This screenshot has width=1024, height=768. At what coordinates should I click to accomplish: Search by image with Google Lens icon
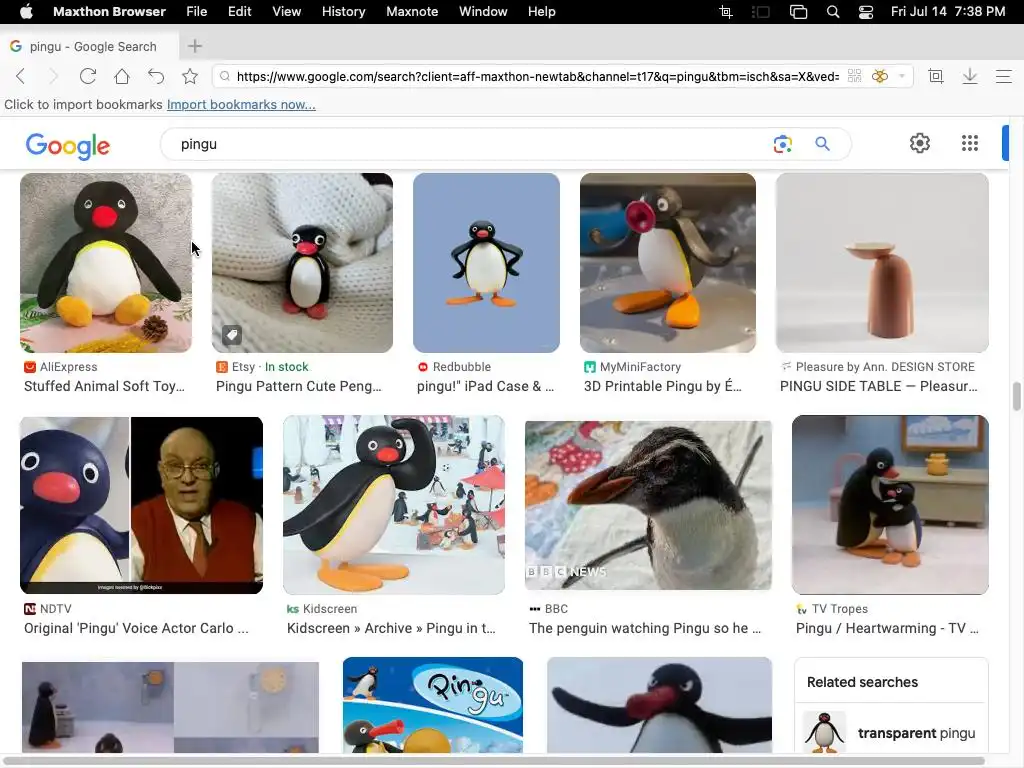coord(782,144)
